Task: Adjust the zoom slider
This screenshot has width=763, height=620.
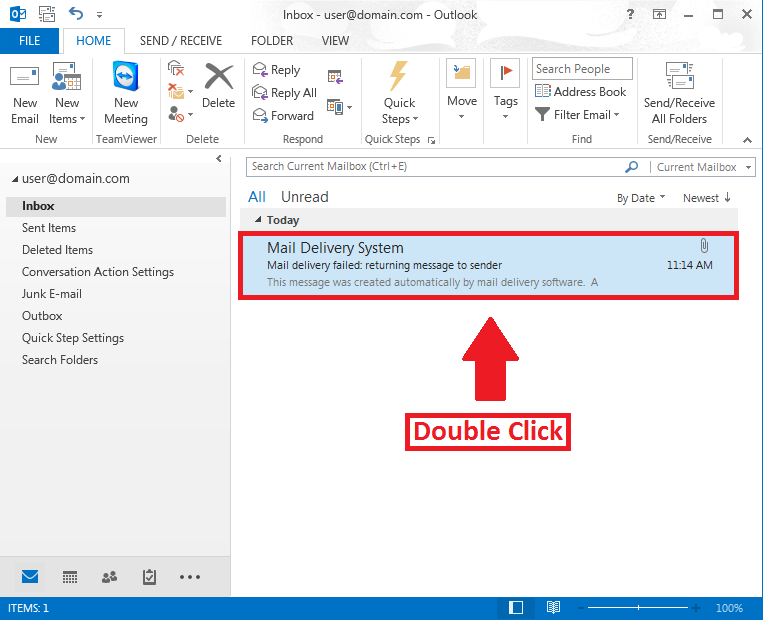Action: pyautogui.click(x=638, y=608)
